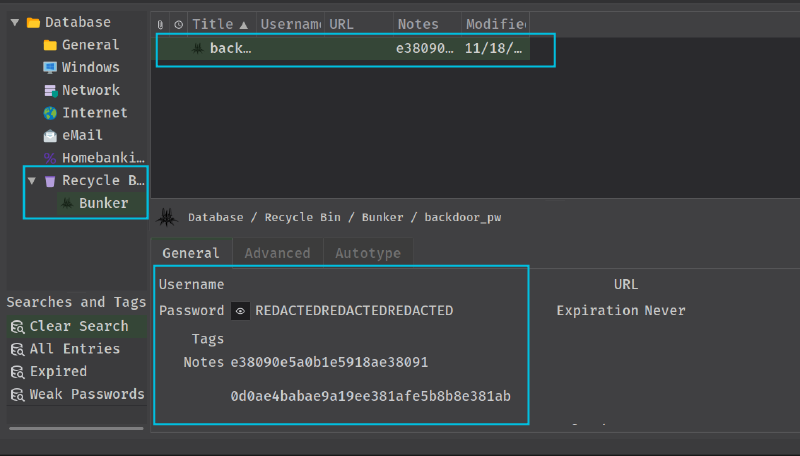The image size is (800, 456).
Task: Click the Bunker group icon
Action: click(67, 203)
